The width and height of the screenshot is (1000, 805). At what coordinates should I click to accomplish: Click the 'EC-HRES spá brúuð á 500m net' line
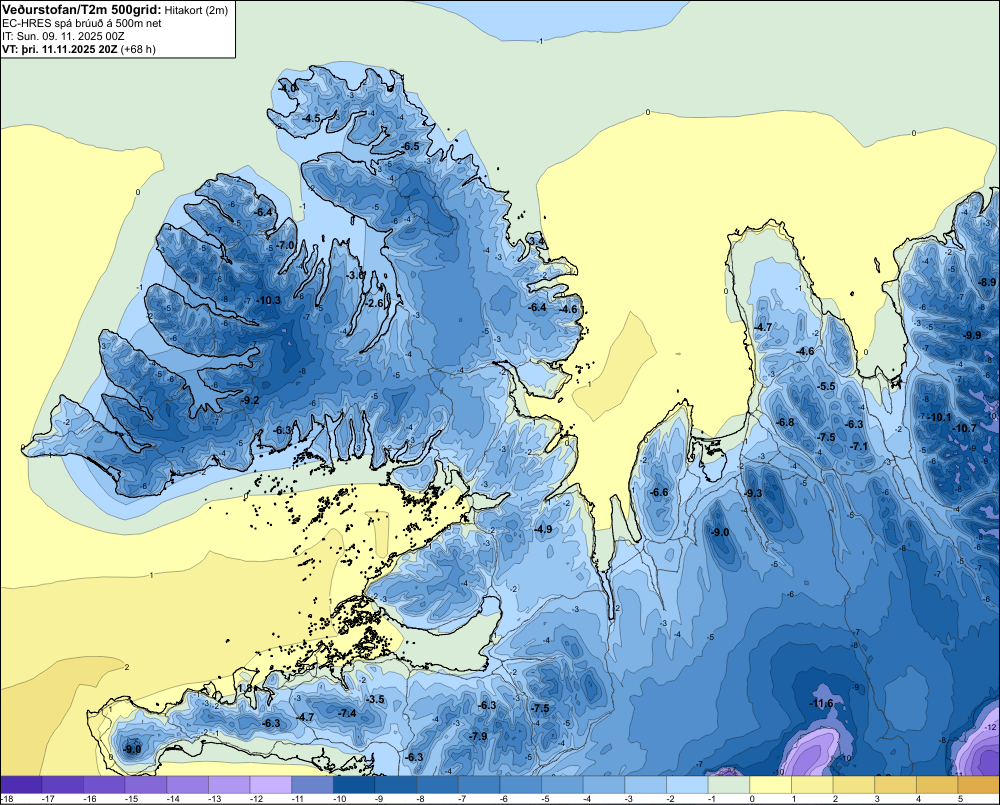82,23
